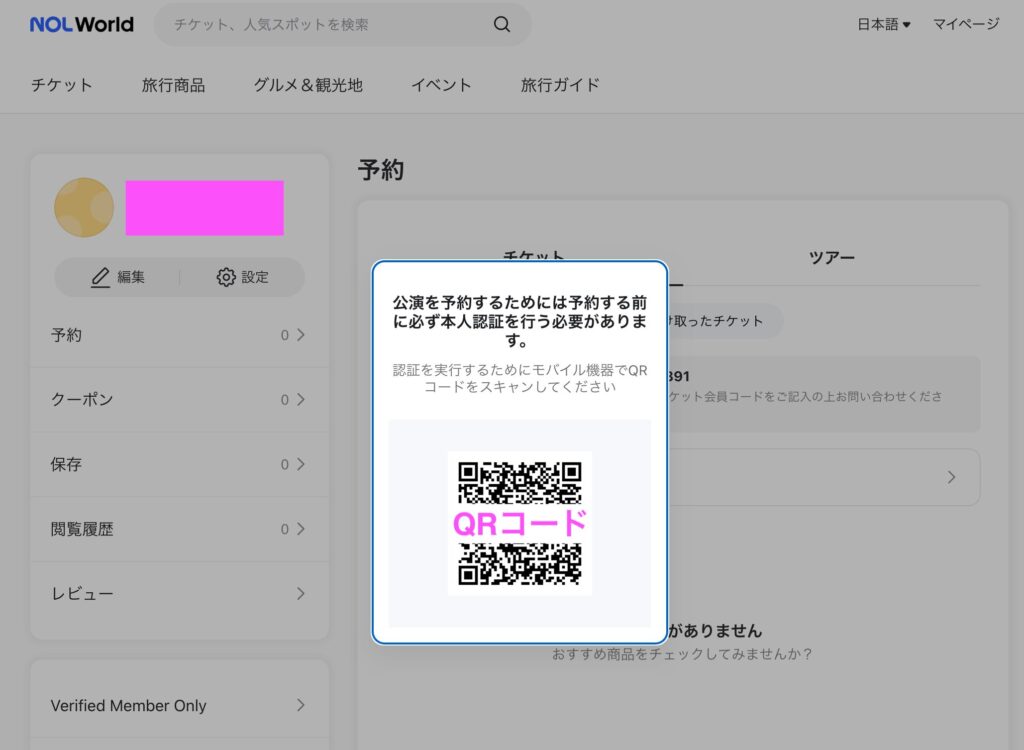Click the pencil edit icon
The image size is (1024, 750).
(100, 277)
